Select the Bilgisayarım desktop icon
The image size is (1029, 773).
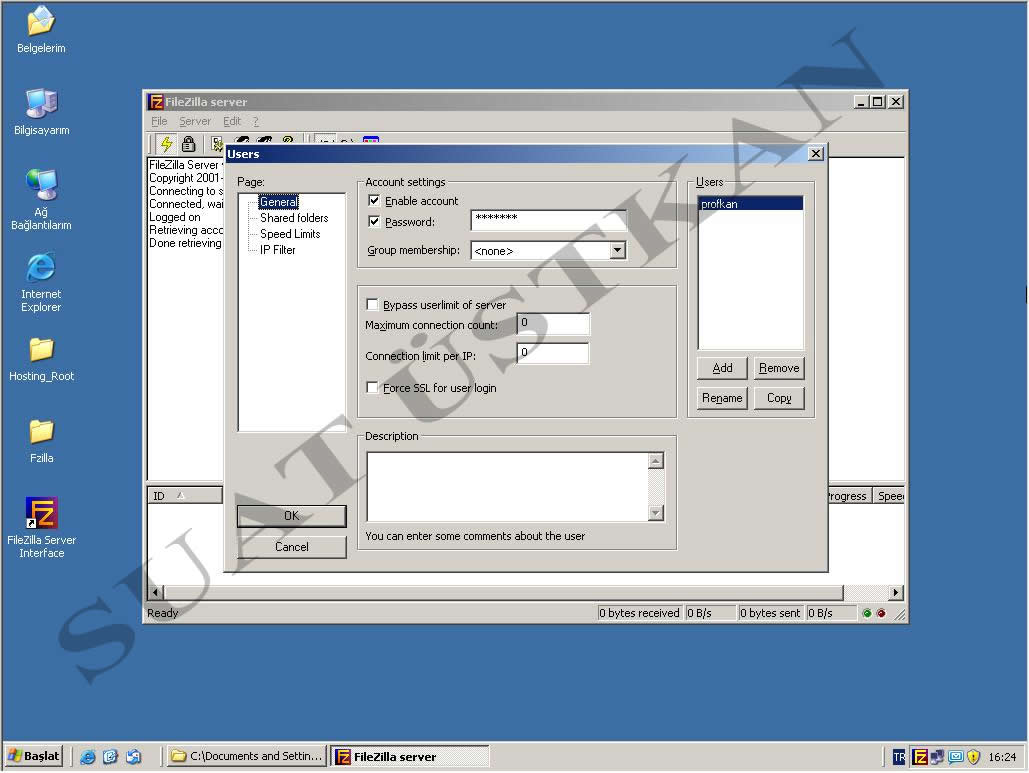point(41,112)
